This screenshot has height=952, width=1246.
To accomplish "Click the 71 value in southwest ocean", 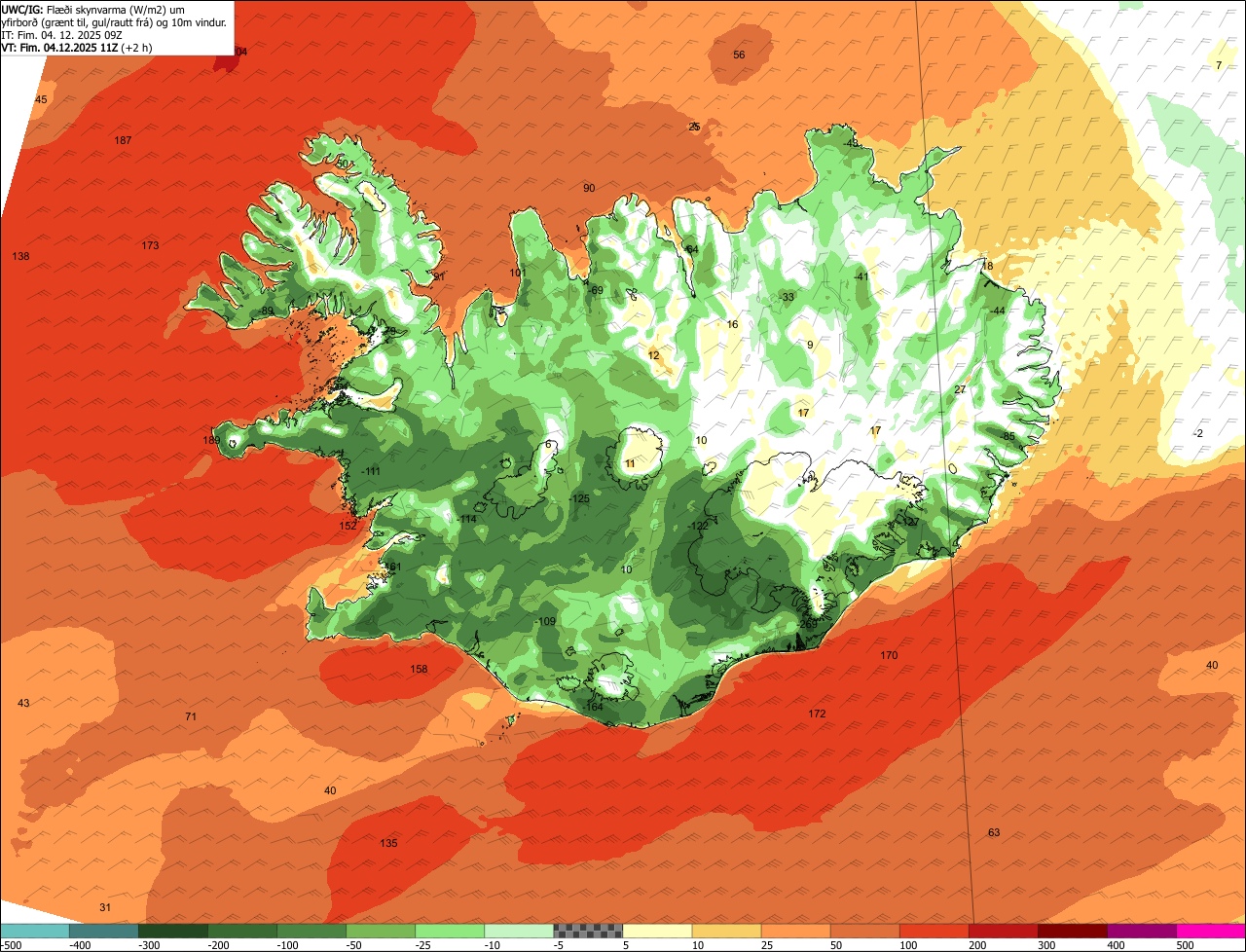I will [191, 716].
